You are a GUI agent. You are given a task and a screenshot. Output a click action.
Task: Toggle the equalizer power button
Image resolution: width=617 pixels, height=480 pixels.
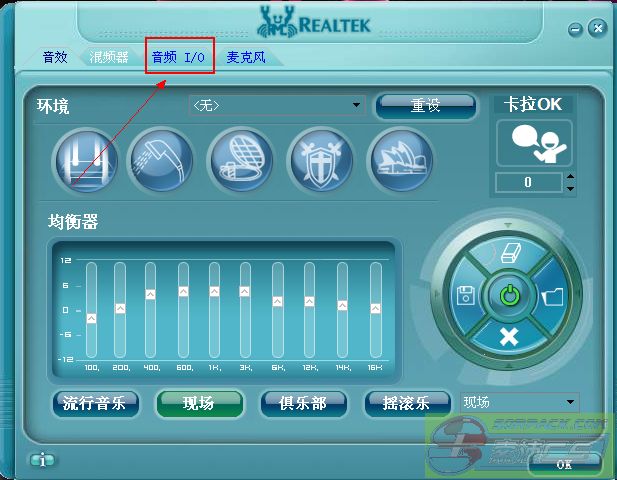point(509,296)
